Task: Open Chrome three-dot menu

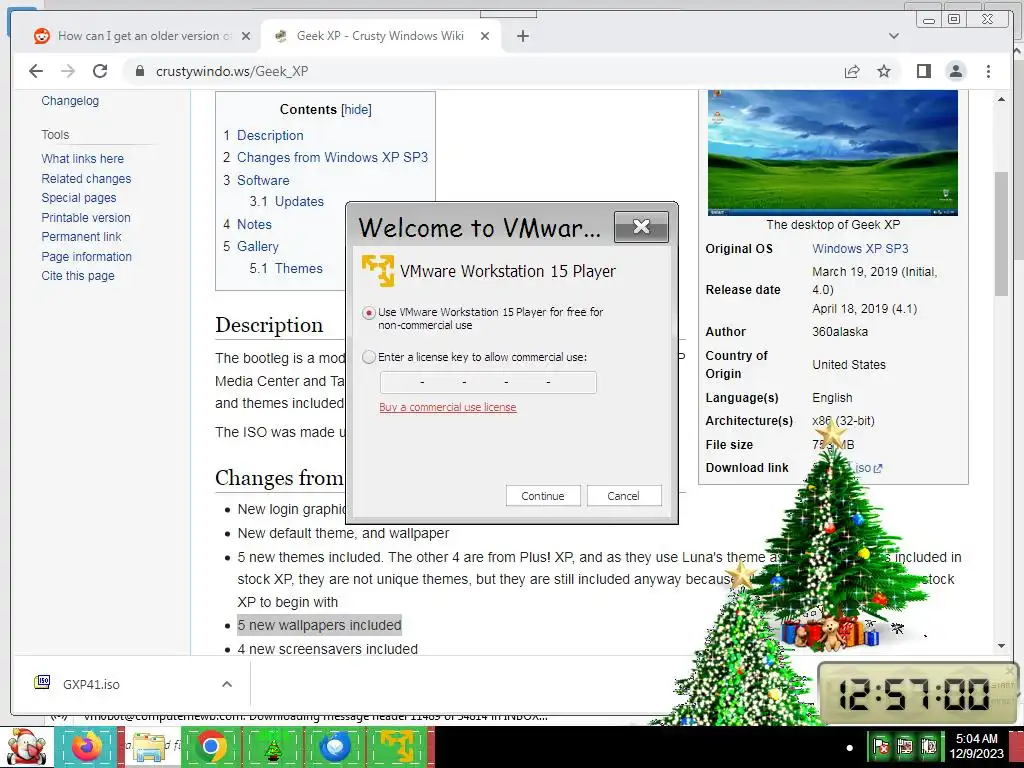Action: coord(988,71)
